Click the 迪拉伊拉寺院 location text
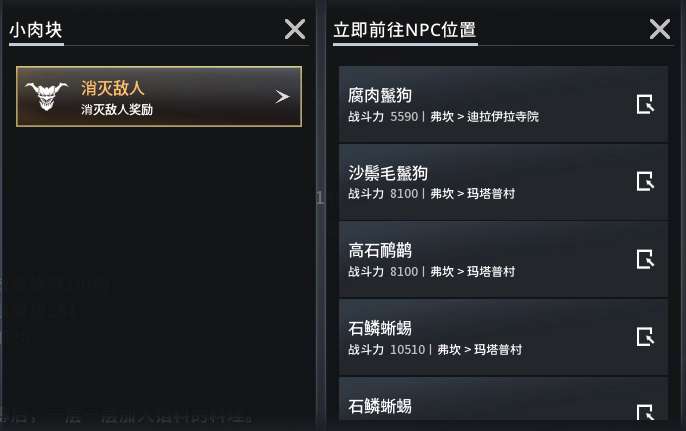Image resolution: width=686 pixels, height=431 pixels. (x=503, y=117)
